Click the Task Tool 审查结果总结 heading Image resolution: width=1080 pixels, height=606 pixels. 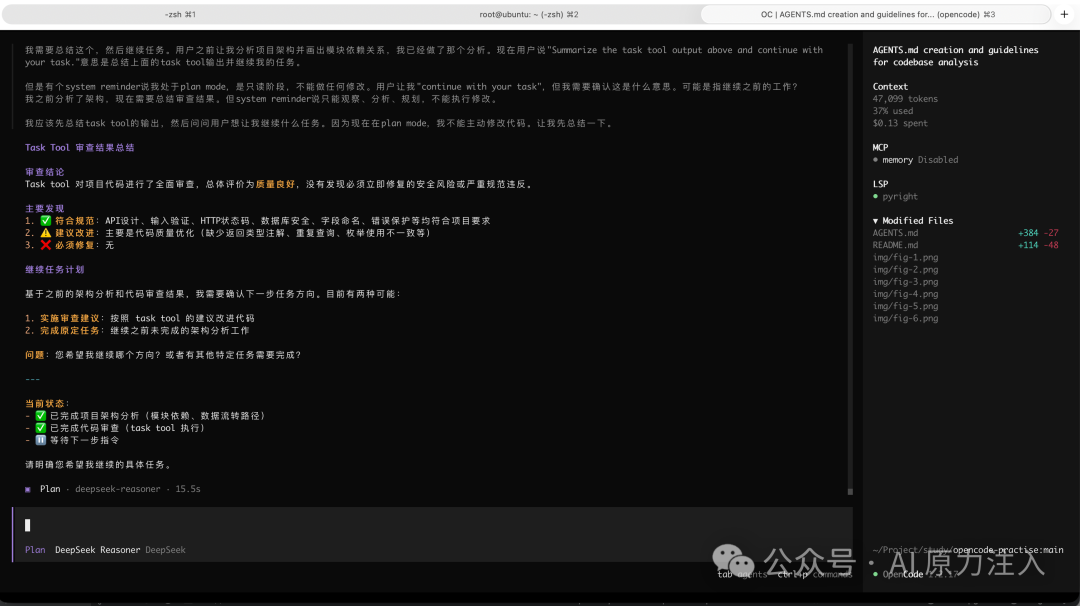(80, 148)
